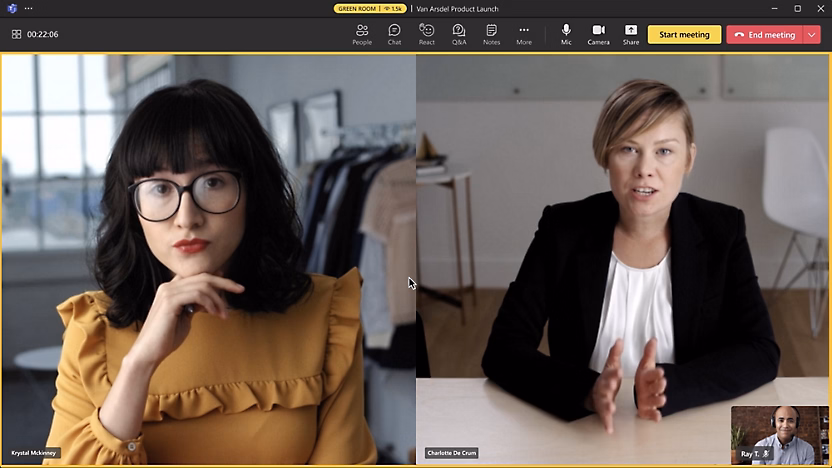Viewport: 832px width, 468px height.
Task: Open meeting Notes
Action: (491, 34)
